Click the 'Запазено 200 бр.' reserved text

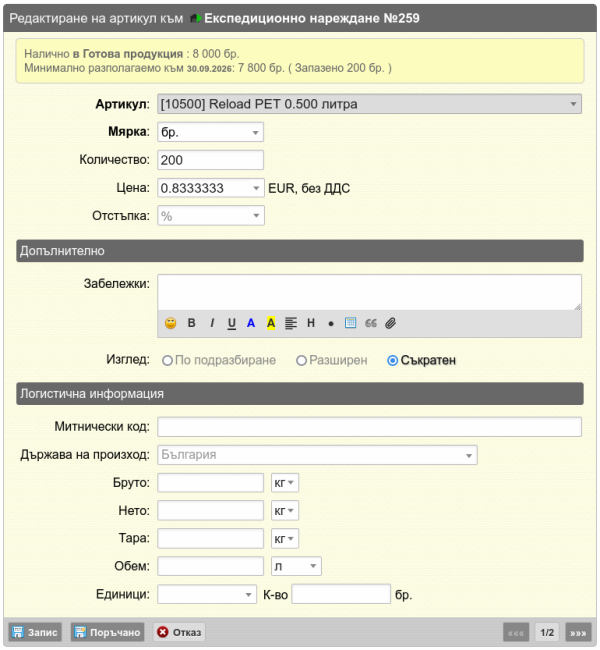click(x=340, y=68)
